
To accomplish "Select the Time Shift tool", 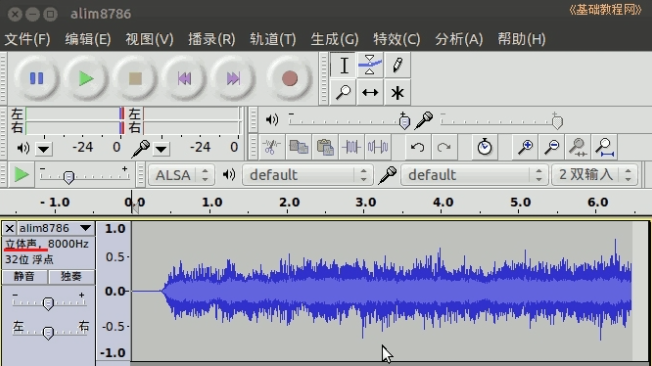I will (x=370, y=92).
